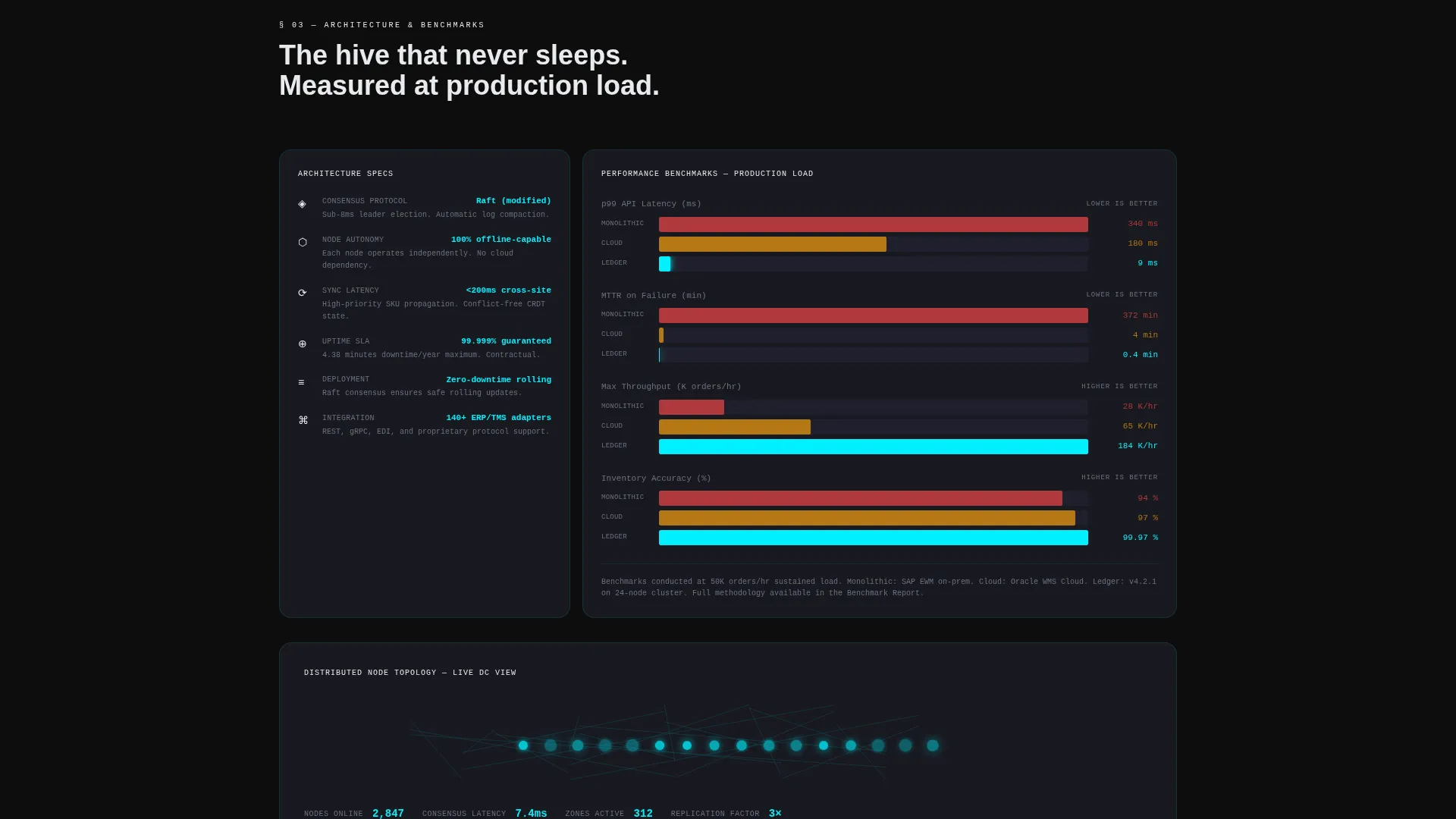
Task: Click the '65 K/hr' throughput value
Action: pos(1141,426)
